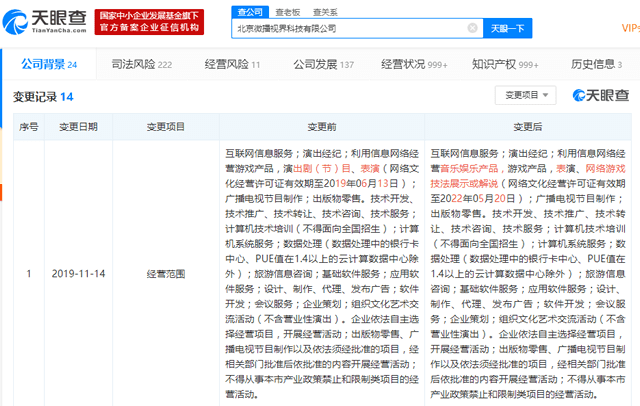Screen dimensions: 640x406
Task: Click the date cell 2019-11-14
Action: [78, 274]
